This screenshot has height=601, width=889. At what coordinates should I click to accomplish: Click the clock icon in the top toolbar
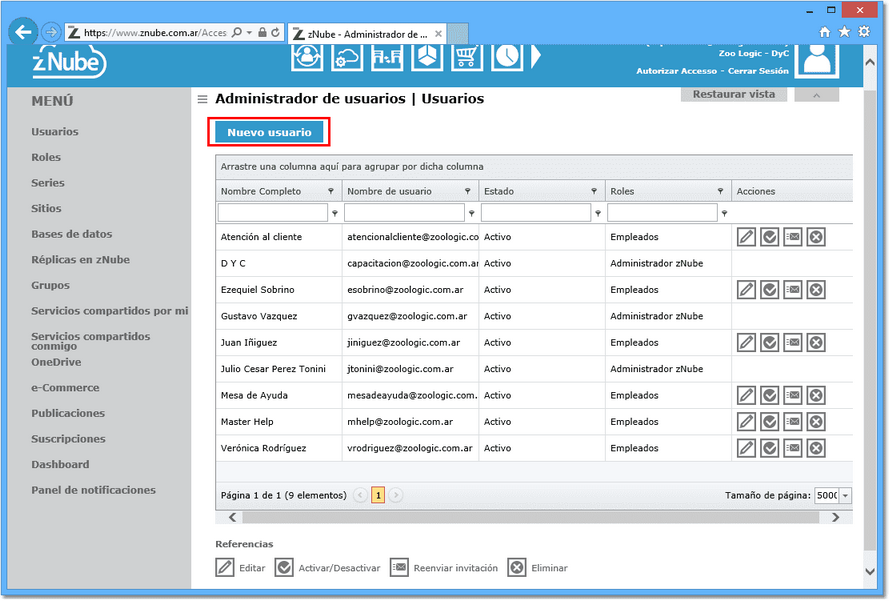click(507, 57)
